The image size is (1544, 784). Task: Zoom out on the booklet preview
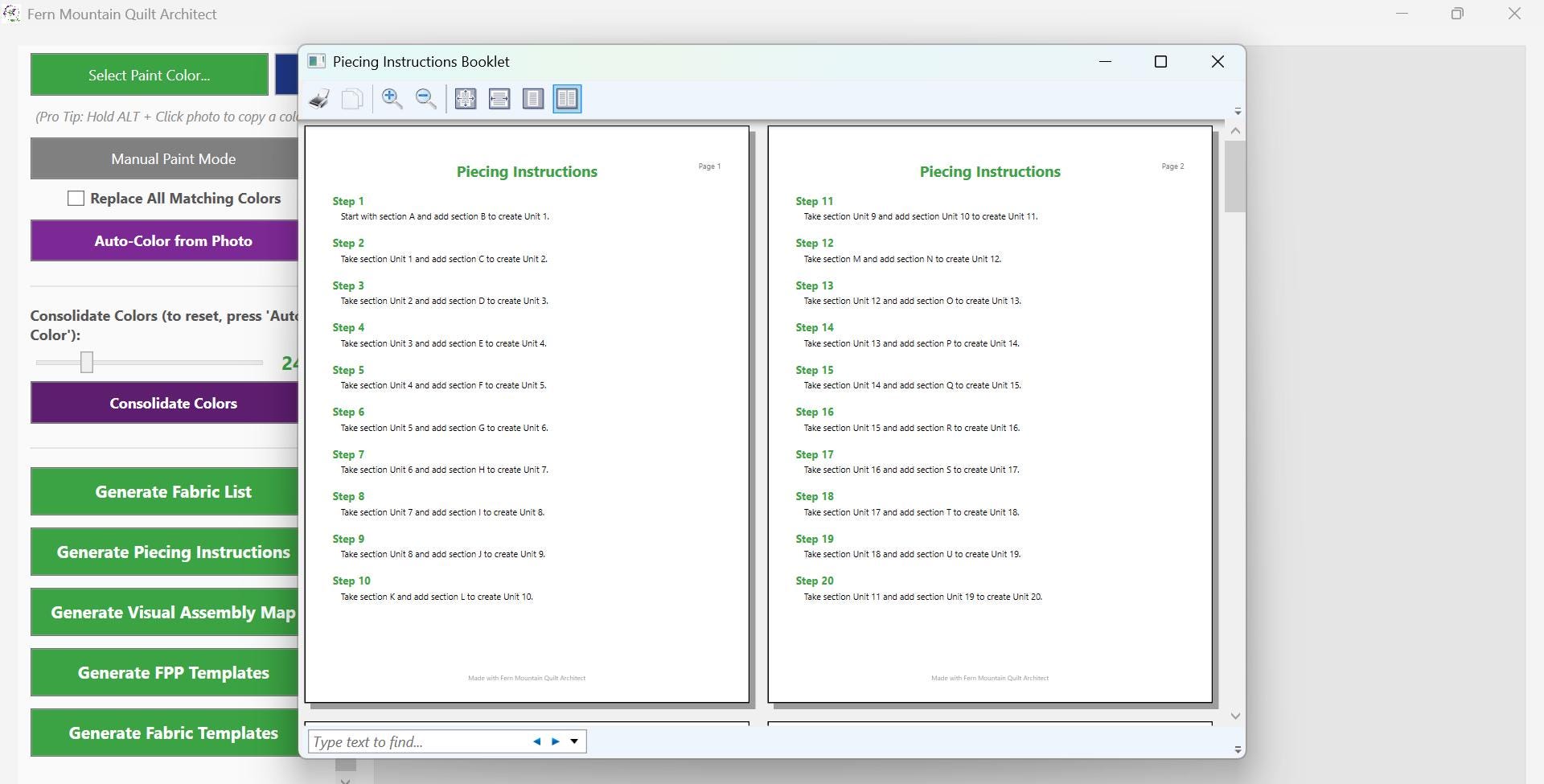coord(426,99)
